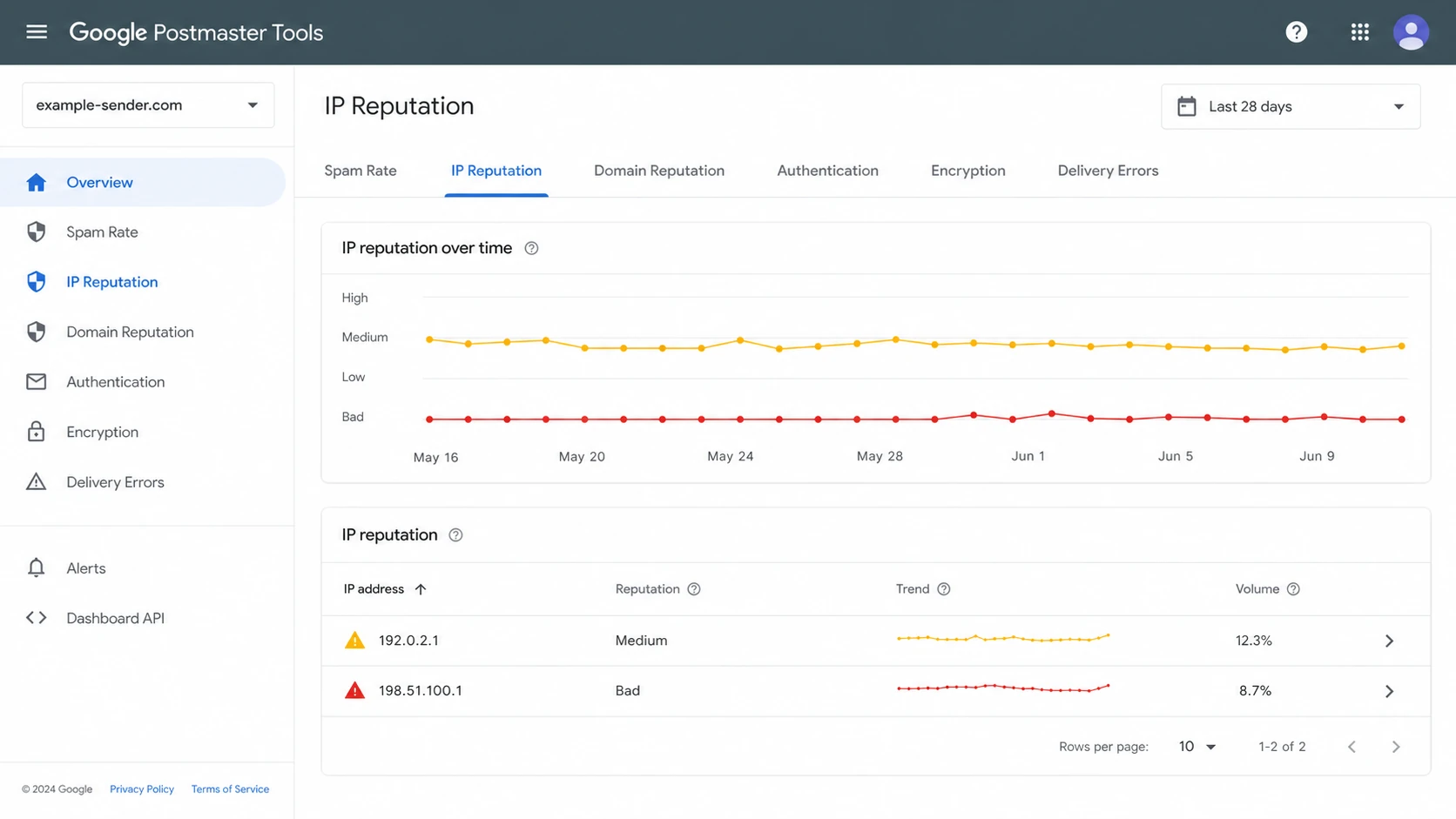
Task: Click the red warning icon for 198.51.100.1
Action: (x=354, y=691)
